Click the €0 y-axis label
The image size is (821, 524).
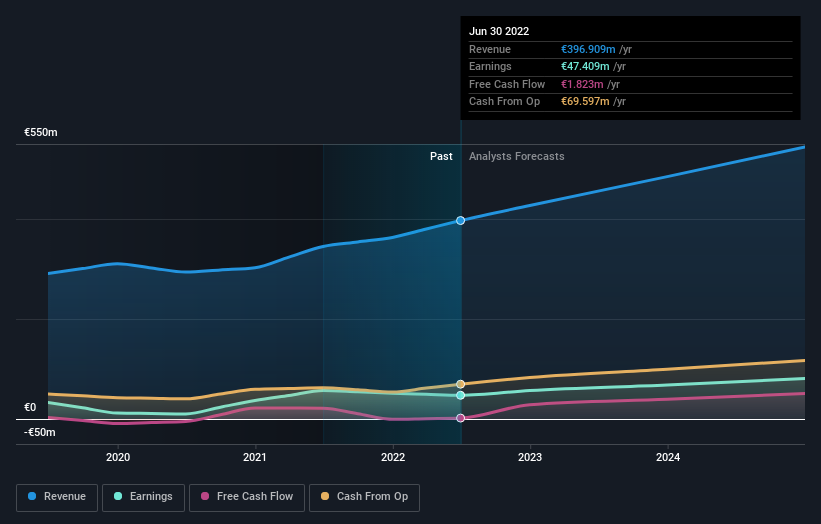coord(30,407)
